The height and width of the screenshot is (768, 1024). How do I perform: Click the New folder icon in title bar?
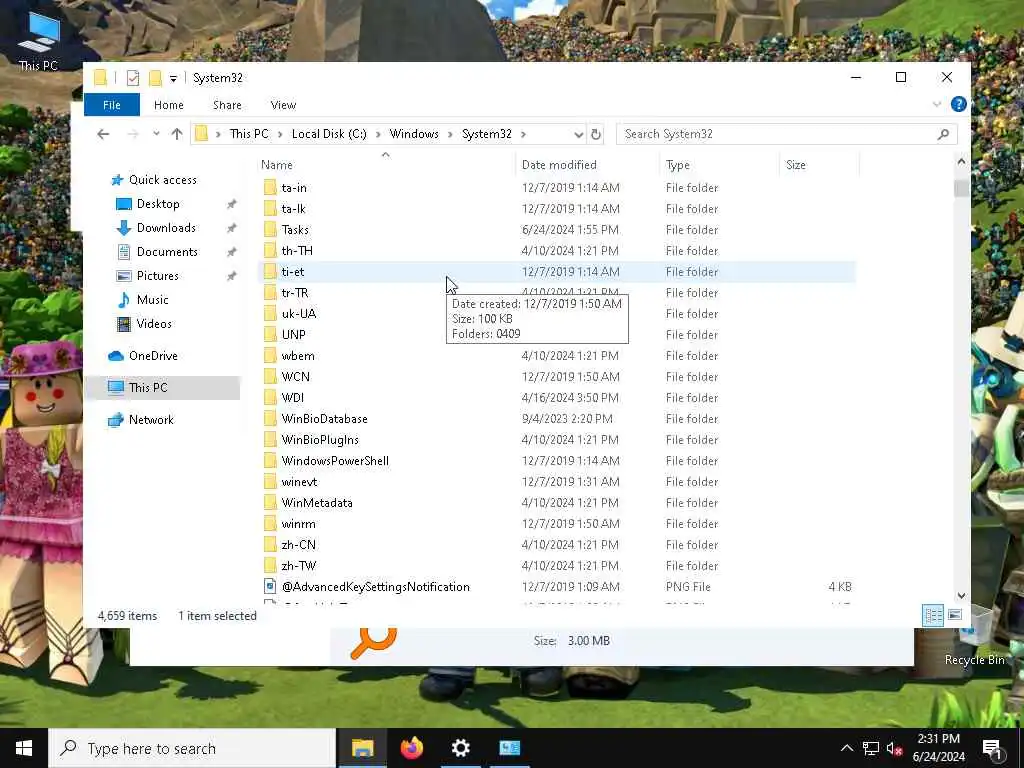pyautogui.click(x=155, y=78)
